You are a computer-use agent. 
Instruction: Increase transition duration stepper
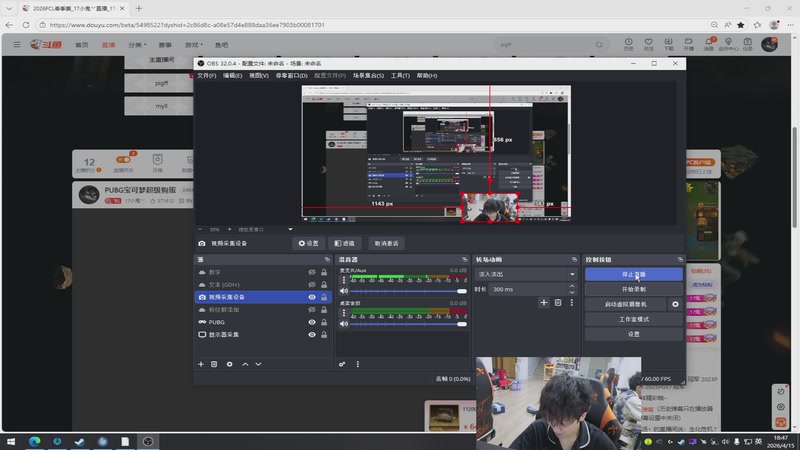point(572,286)
